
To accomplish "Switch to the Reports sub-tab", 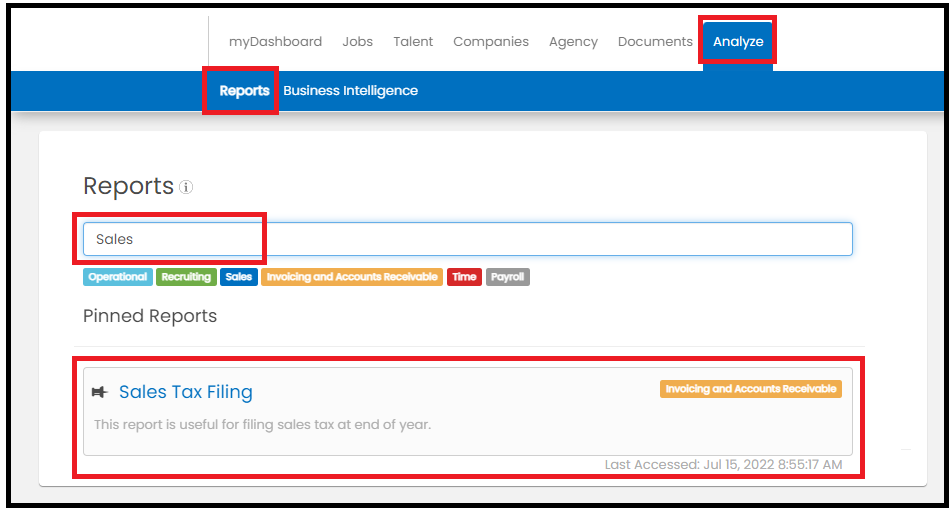I will point(244,91).
